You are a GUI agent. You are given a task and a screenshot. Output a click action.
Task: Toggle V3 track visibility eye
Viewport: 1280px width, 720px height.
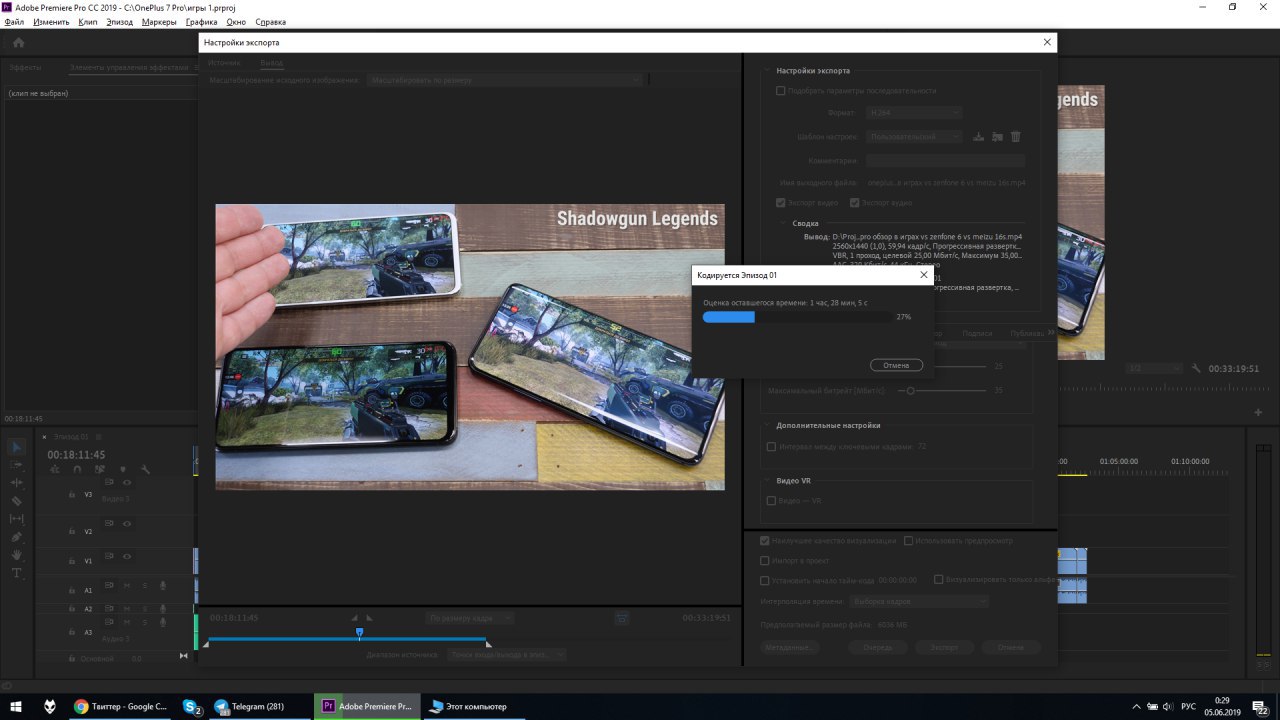pos(127,483)
